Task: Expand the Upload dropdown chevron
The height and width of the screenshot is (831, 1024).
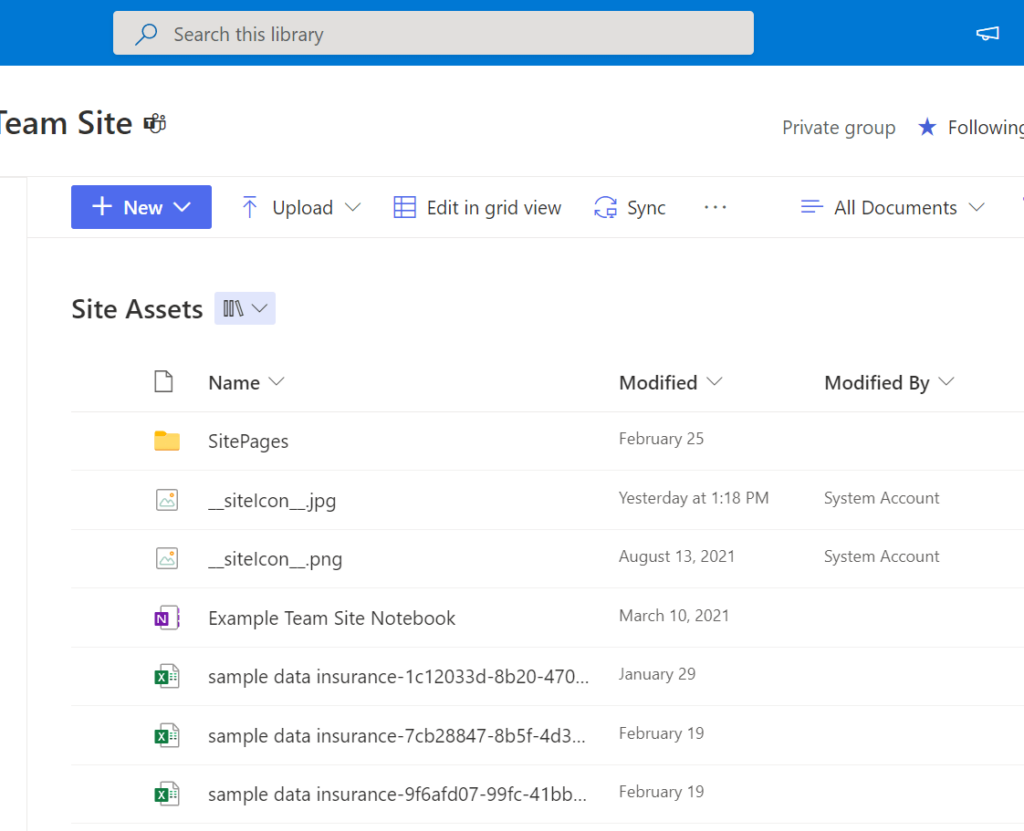Action: tap(353, 207)
